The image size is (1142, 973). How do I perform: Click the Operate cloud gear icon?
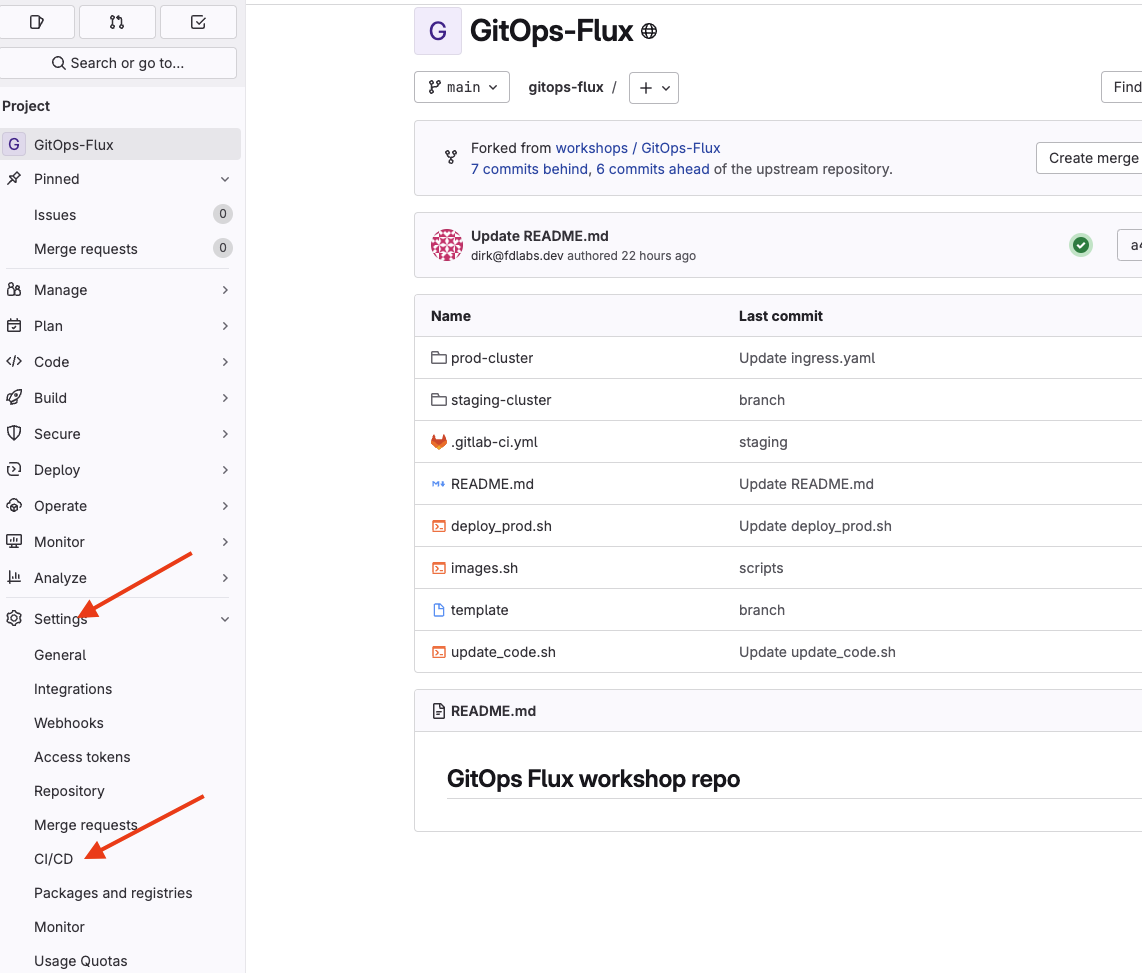(14, 505)
